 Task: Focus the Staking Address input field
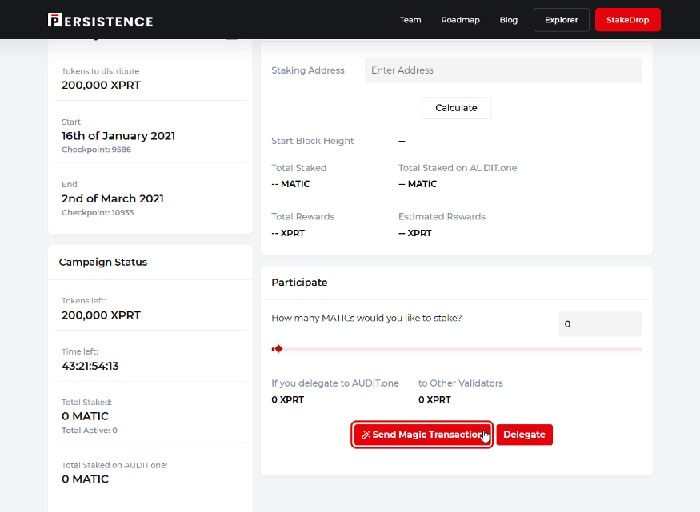click(x=503, y=71)
